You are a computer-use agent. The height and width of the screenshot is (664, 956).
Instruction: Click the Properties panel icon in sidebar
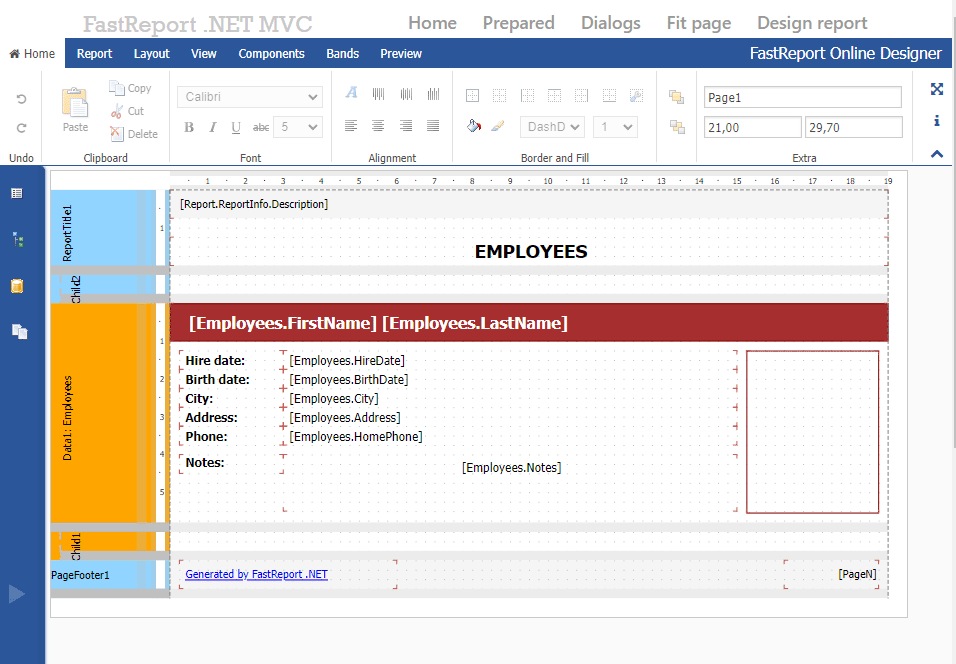(17, 193)
